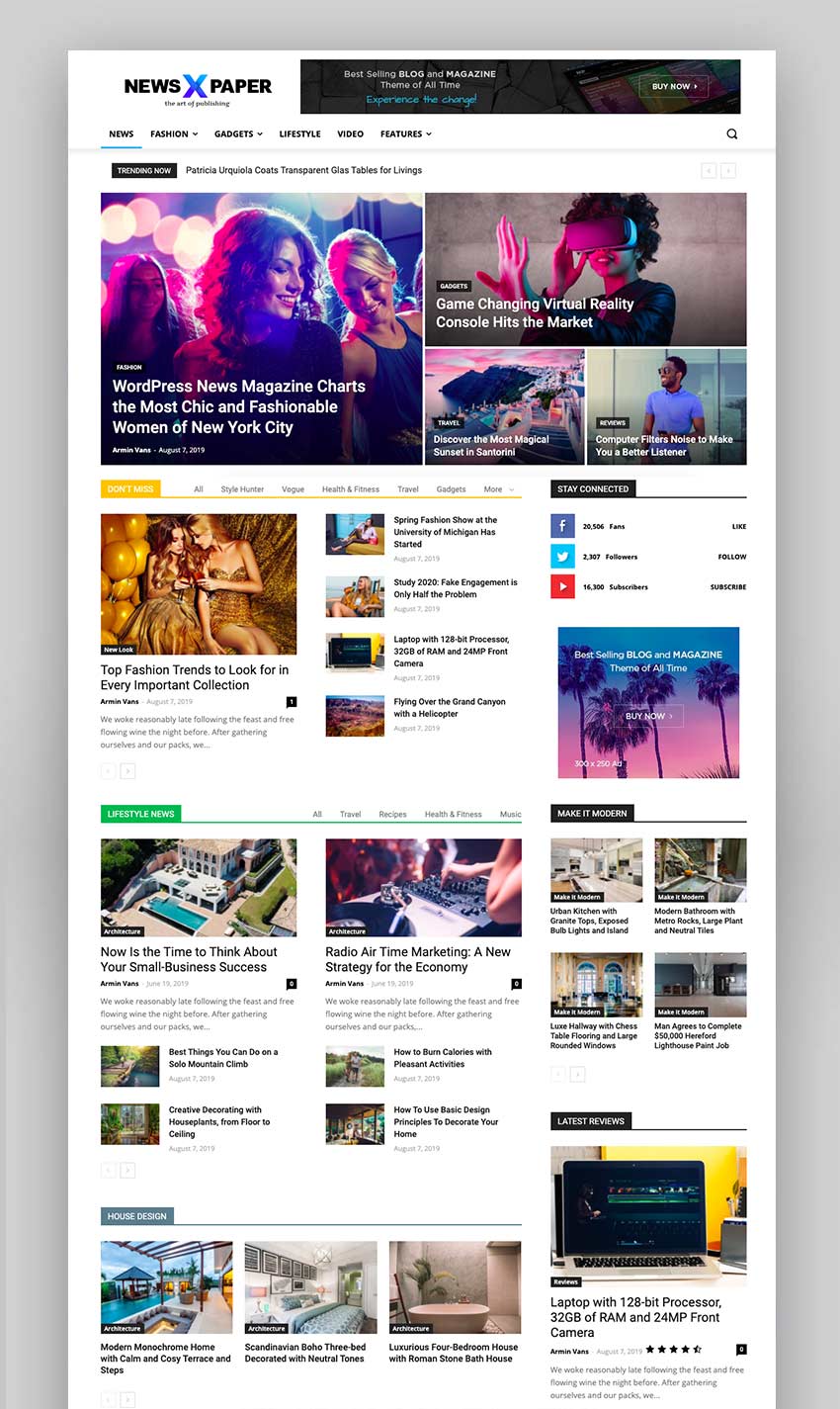Open the Game Changing Virtual Reality headline
The width and height of the screenshot is (840, 1409).
pyautogui.click(x=535, y=312)
